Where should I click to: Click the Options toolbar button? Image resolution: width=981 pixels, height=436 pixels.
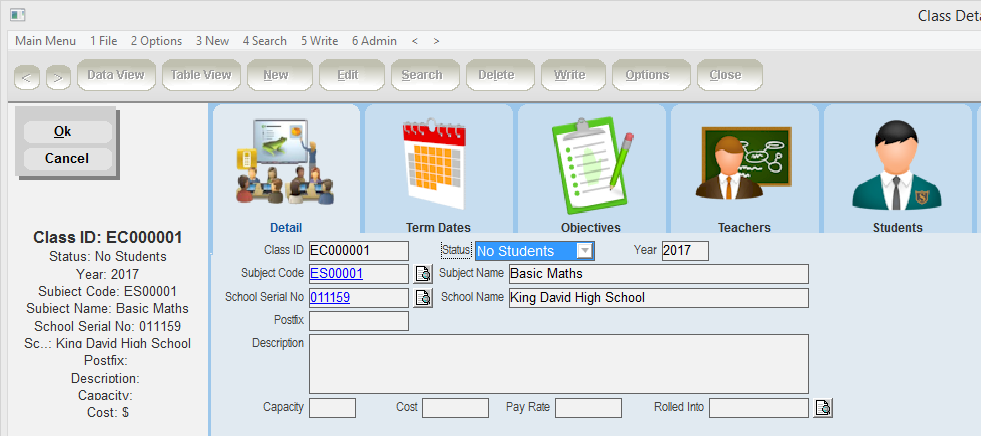[x=651, y=75]
